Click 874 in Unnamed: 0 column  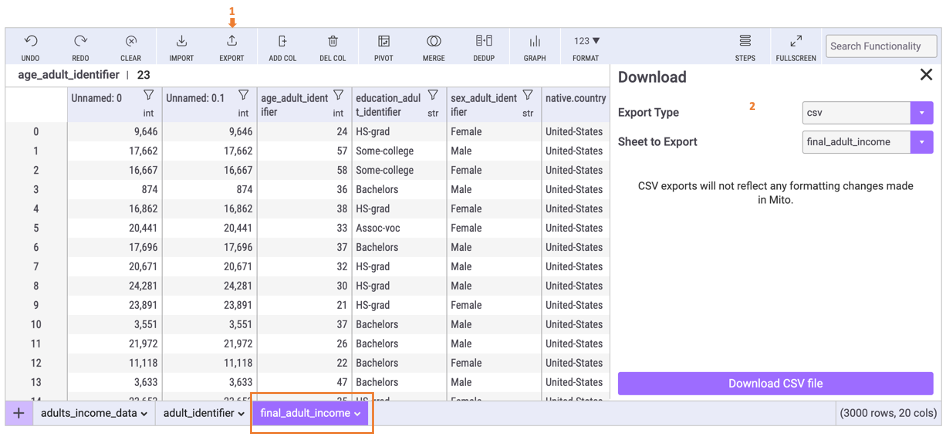pos(148,190)
